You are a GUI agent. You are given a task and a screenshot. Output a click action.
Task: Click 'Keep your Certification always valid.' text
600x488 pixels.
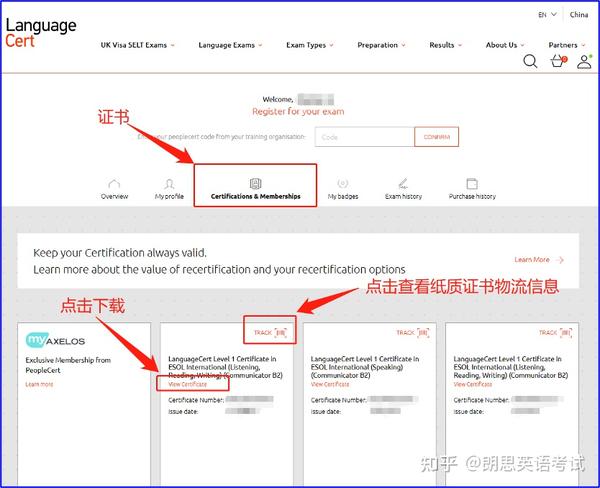(x=120, y=253)
